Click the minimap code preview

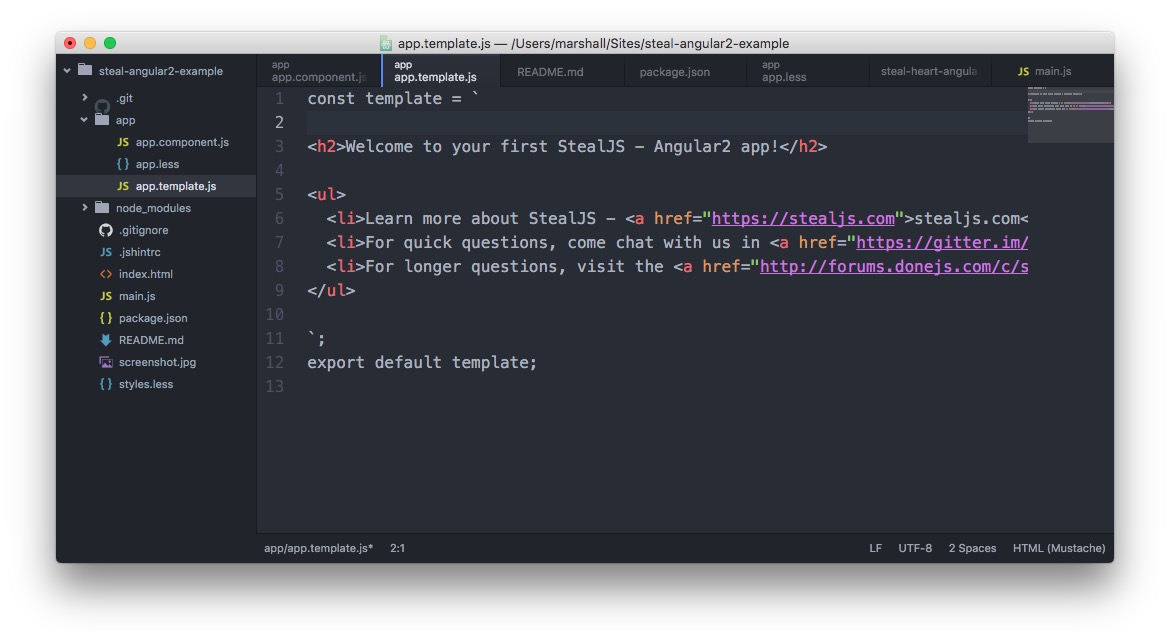(1070, 114)
